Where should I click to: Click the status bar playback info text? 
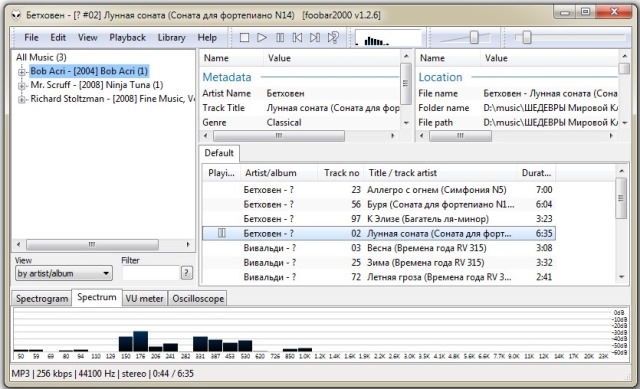(x=102, y=373)
